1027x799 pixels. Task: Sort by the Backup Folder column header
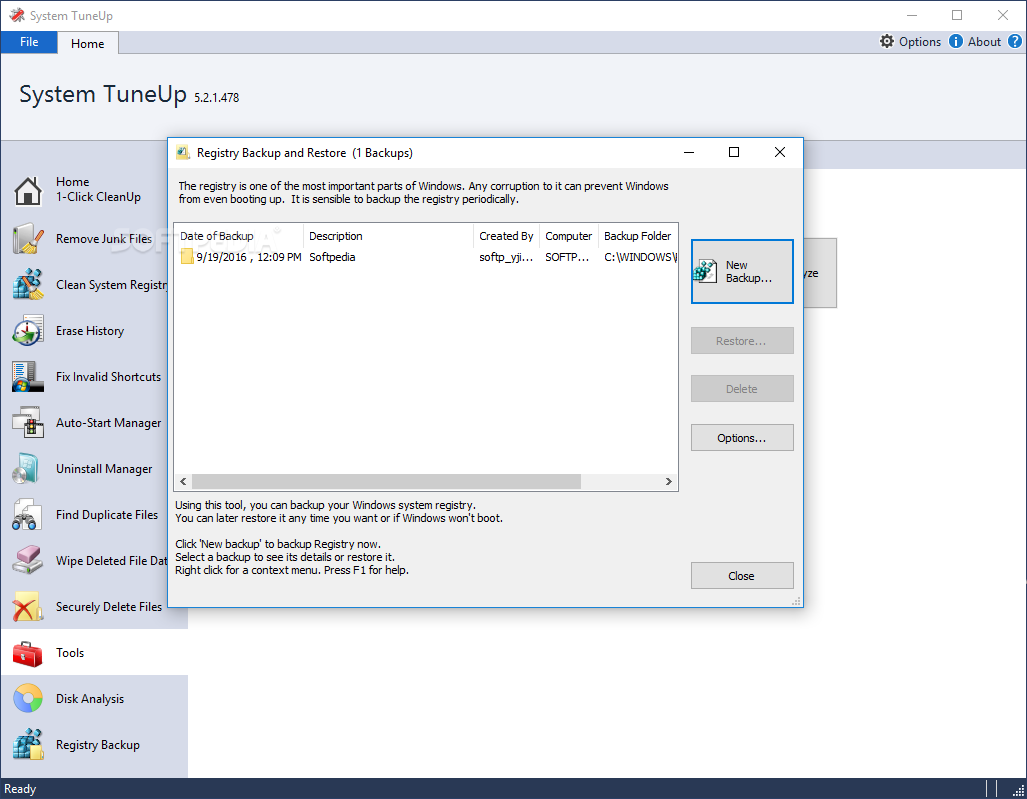(638, 236)
